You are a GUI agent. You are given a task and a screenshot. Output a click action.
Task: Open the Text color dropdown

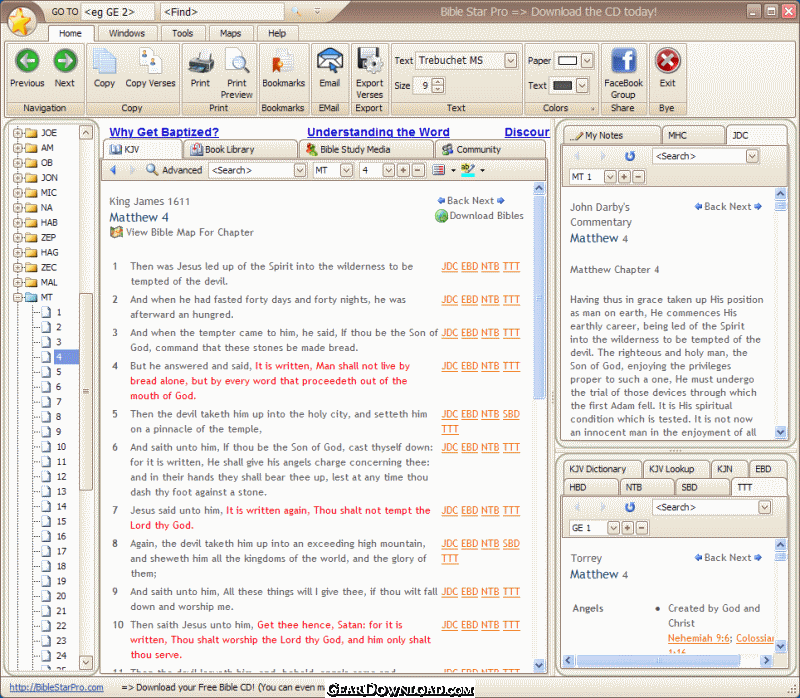tap(582, 85)
